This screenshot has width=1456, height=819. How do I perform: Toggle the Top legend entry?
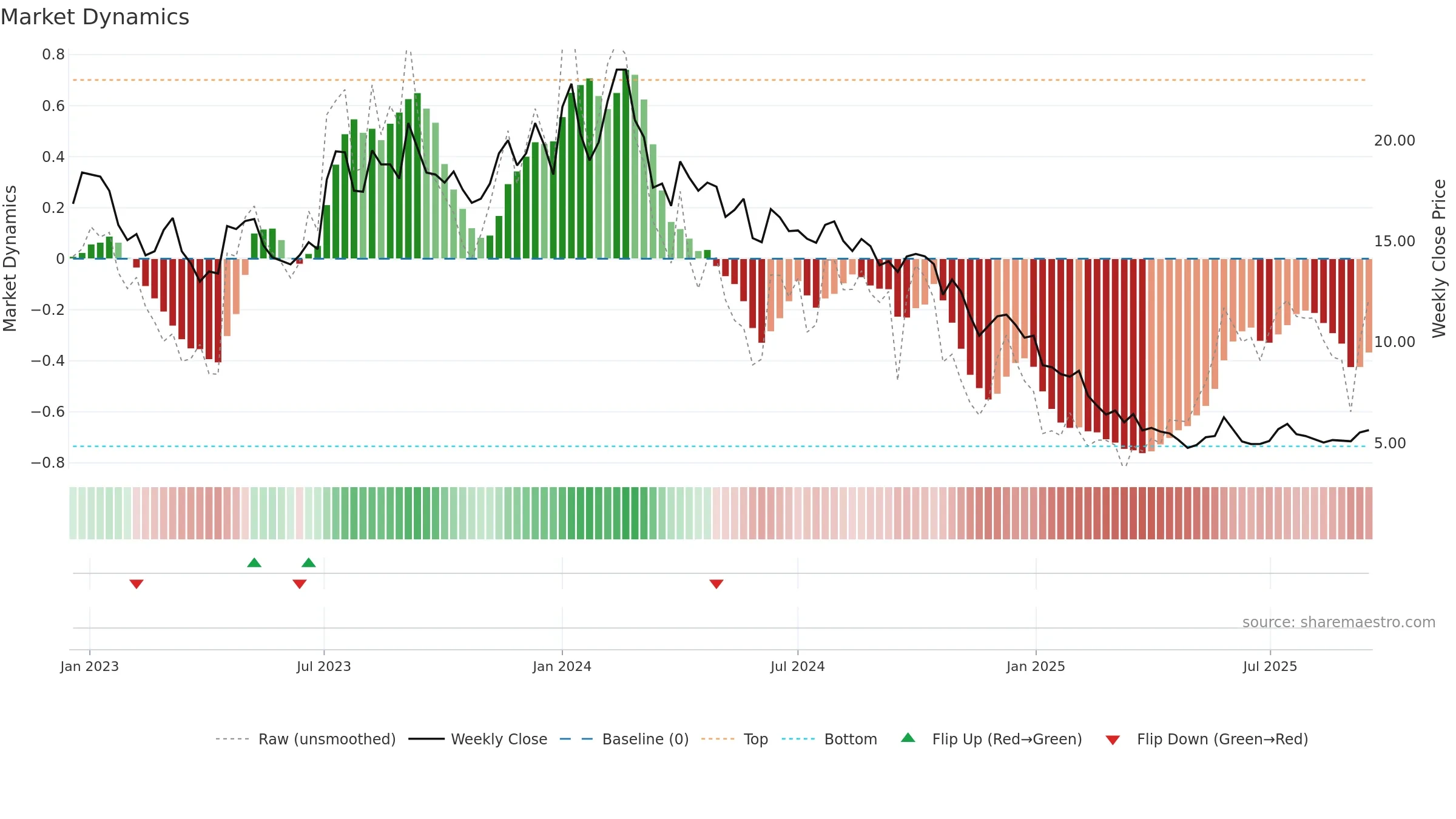tap(735, 739)
